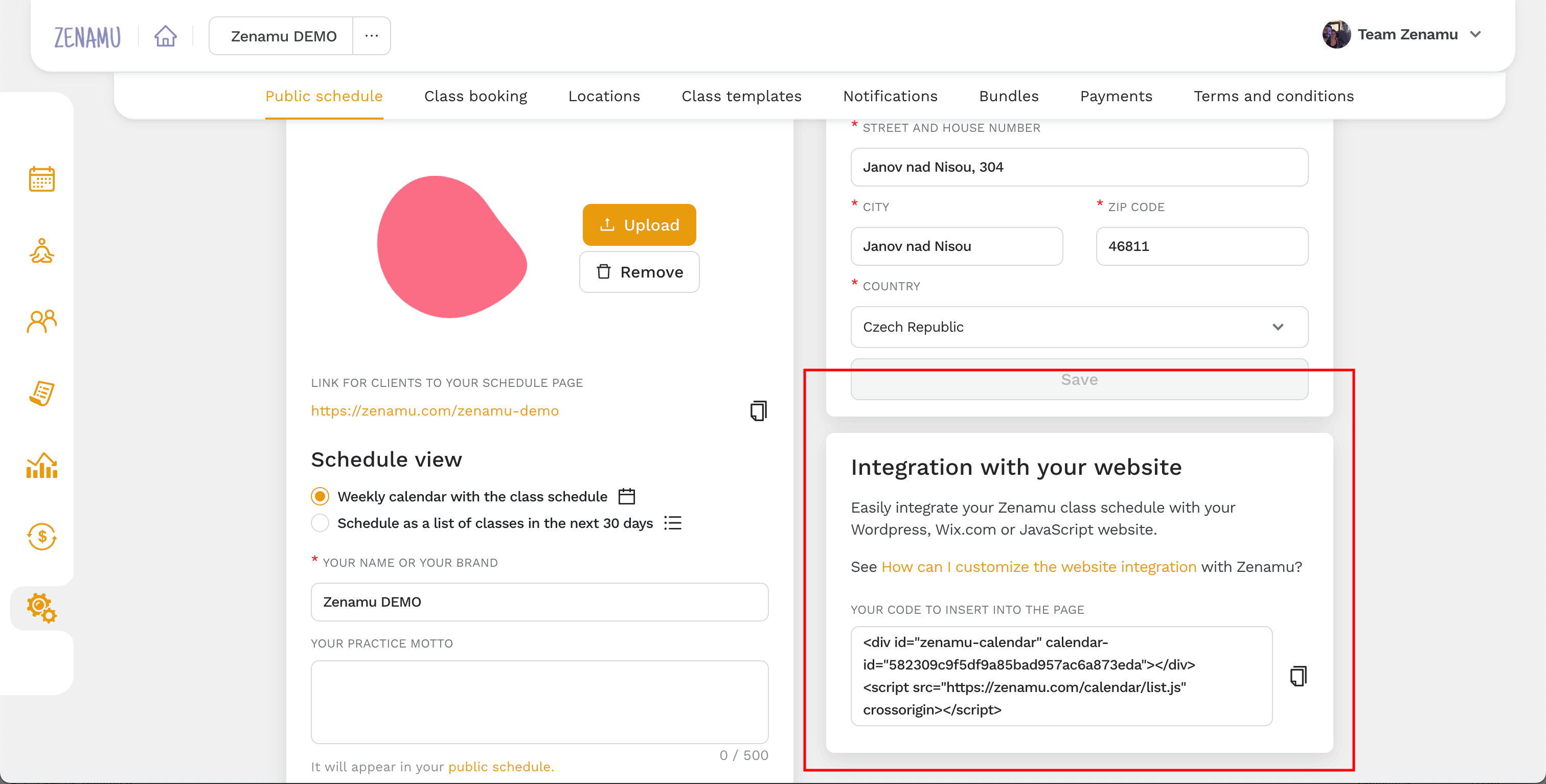Open the customize website integration help link
Viewport: 1546px width, 784px height.
[x=1038, y=566]
